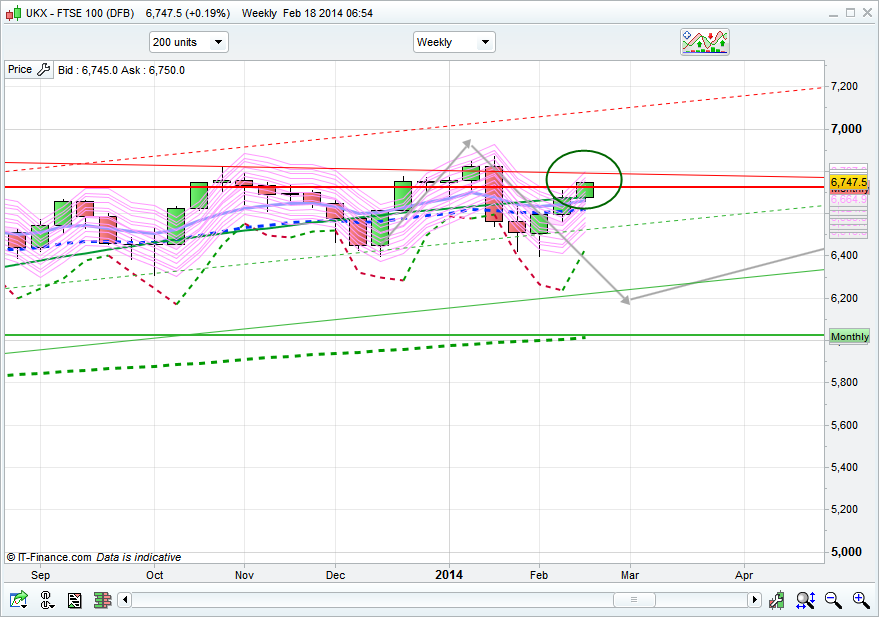Open the chart list icon in bottom toolbar
The height and width of the screenshot is (617, 879).
point(74,600)
